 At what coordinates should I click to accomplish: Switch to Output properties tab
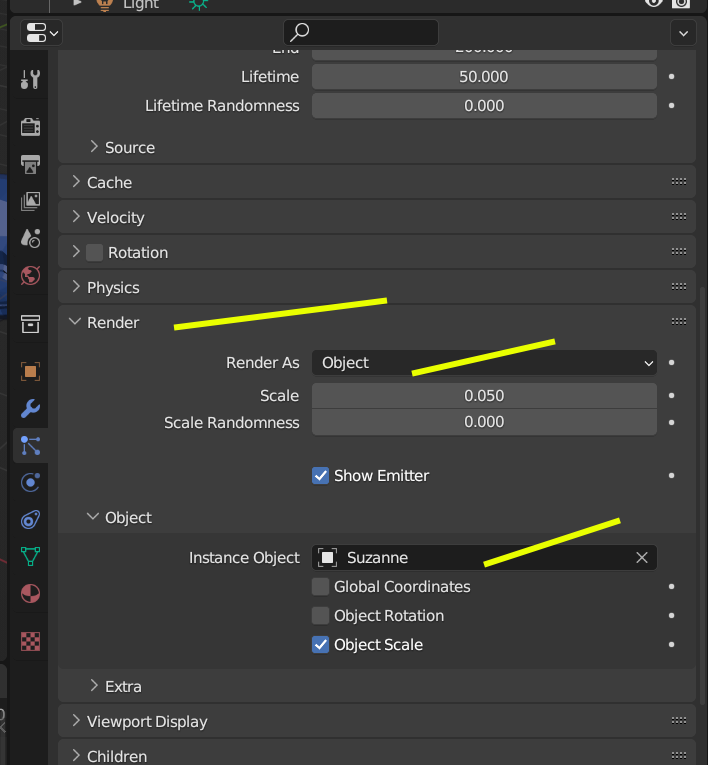pos(30,163)
